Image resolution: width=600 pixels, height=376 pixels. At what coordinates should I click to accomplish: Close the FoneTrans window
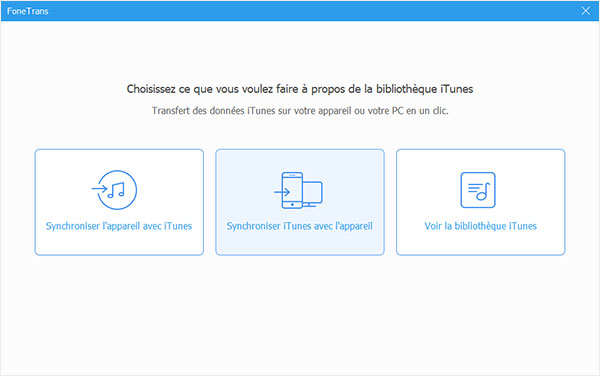585,11
